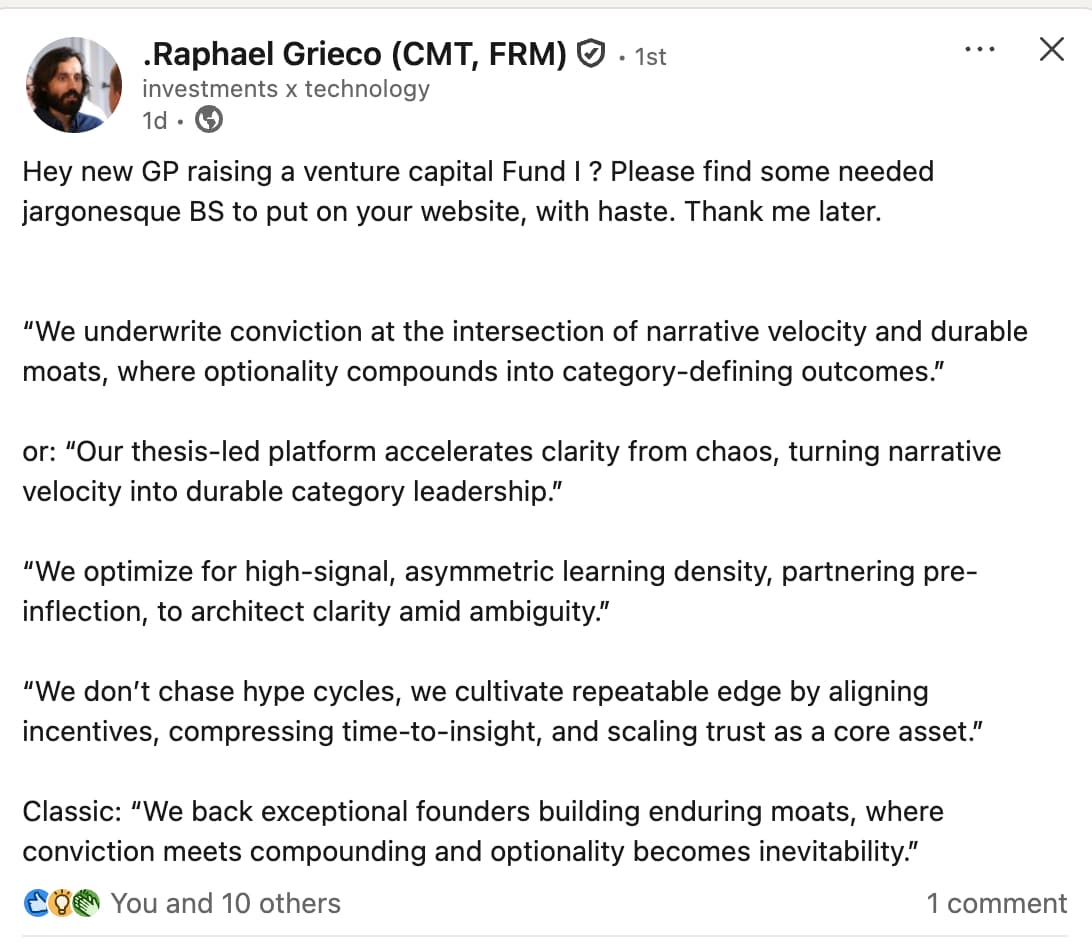The image size is (1092, 952).
Task: Open the three-dot post options menu
Action: tap(979, 49)
